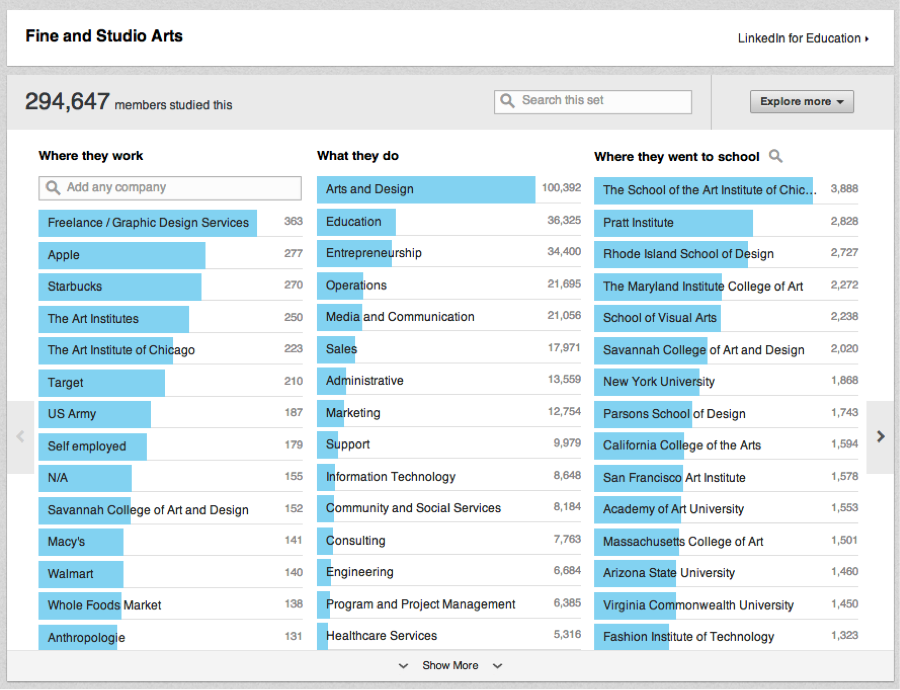Pick Information Technology in What they do
The width and height of the screenshot is (900, 690).
coord(390,477)
